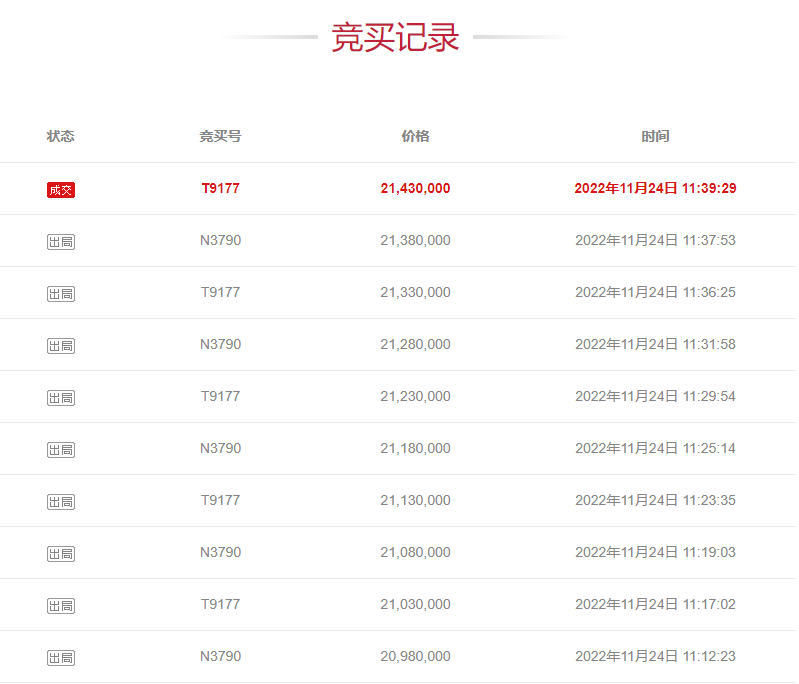799x684 pixels.
Task: Click the 出局 badge for the 20,980,000 bid
Action: tap(61, 658)
